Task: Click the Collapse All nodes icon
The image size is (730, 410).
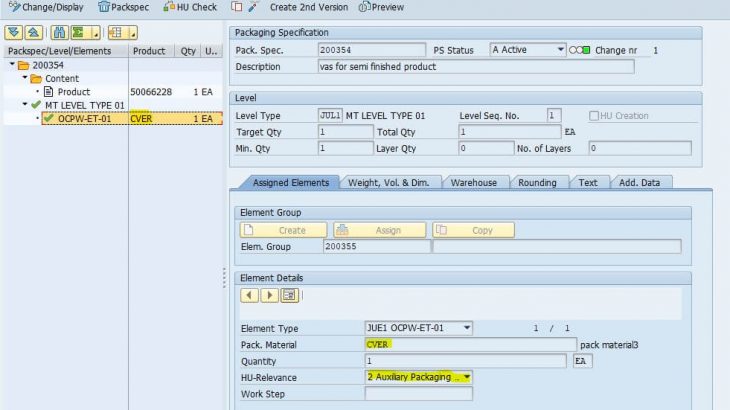Action: (x=32, y=32)
